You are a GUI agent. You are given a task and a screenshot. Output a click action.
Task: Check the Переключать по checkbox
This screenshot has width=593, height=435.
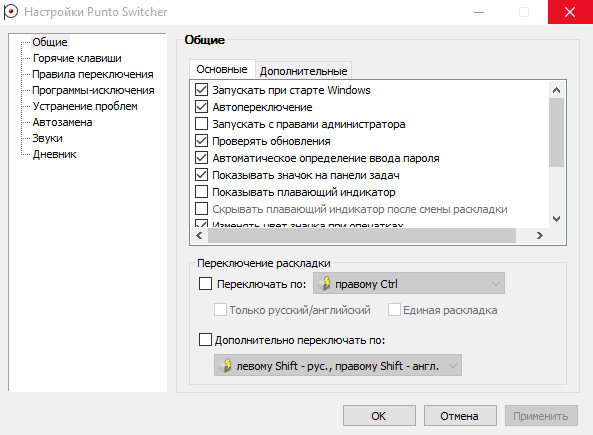(x=205, y=284)
